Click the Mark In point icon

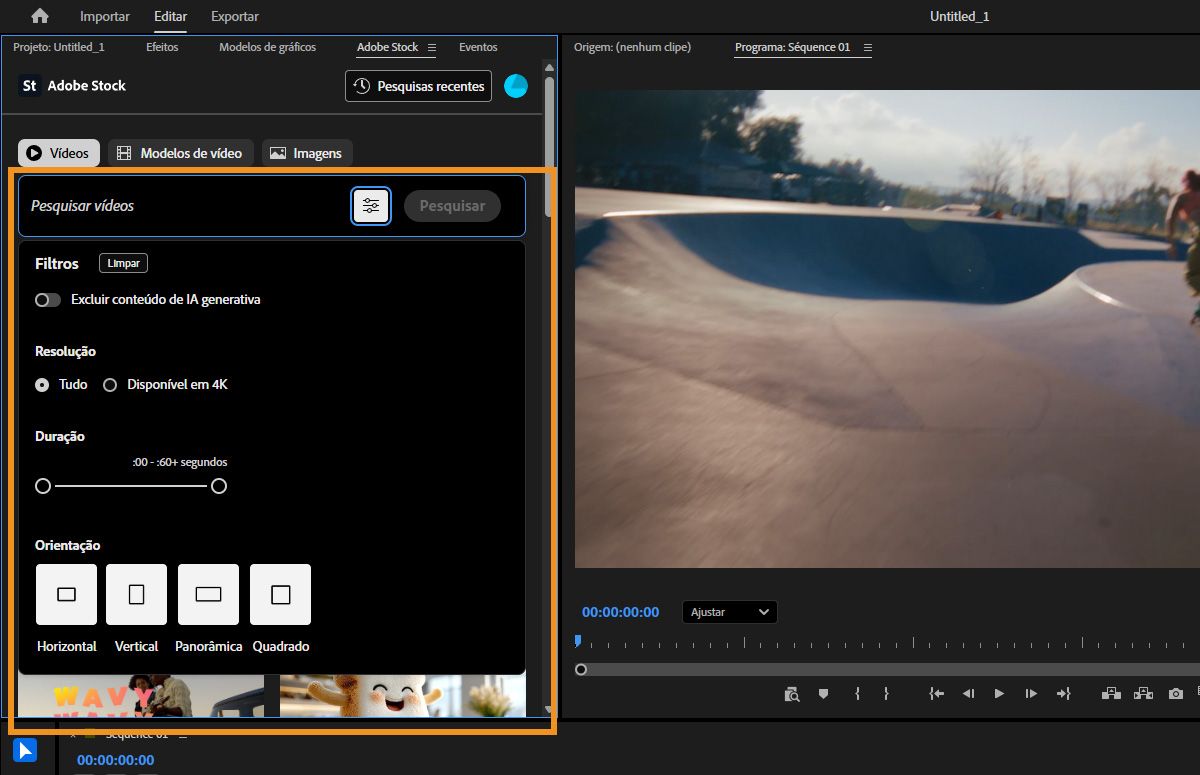tap(856, 693)
